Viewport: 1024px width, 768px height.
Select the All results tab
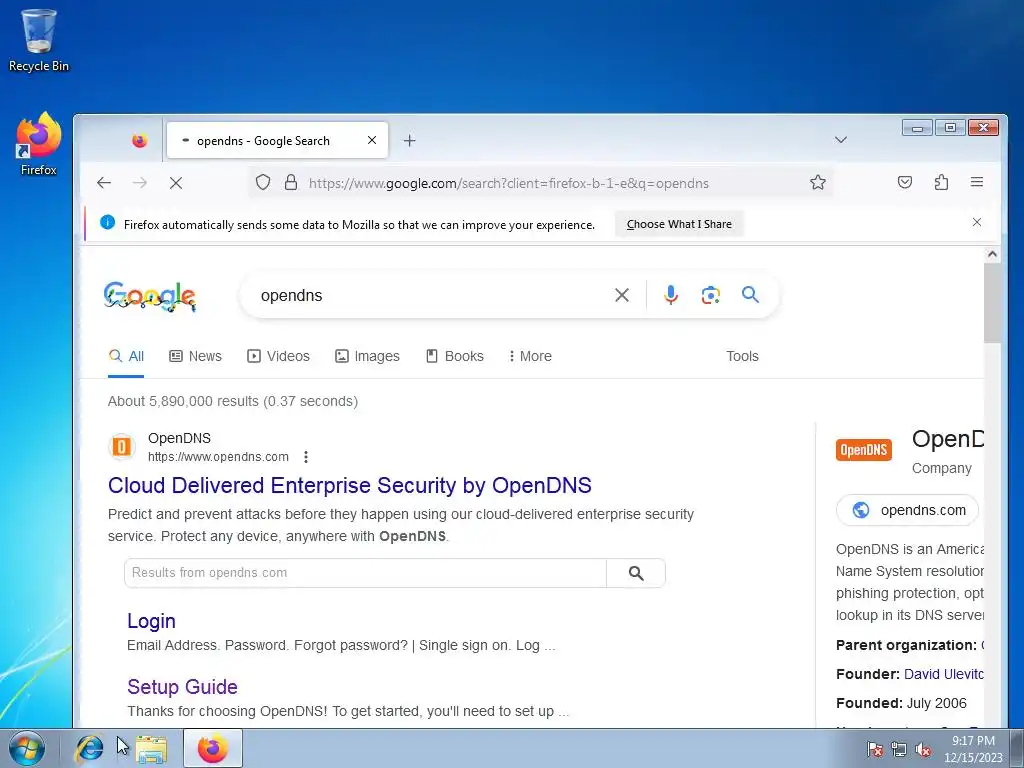coord(126,356)
